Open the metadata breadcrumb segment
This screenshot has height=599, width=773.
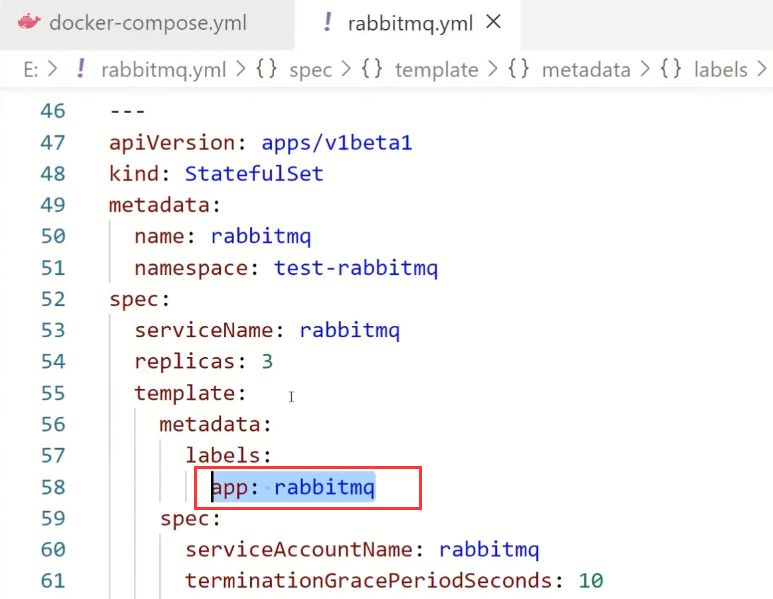point(586,70)
